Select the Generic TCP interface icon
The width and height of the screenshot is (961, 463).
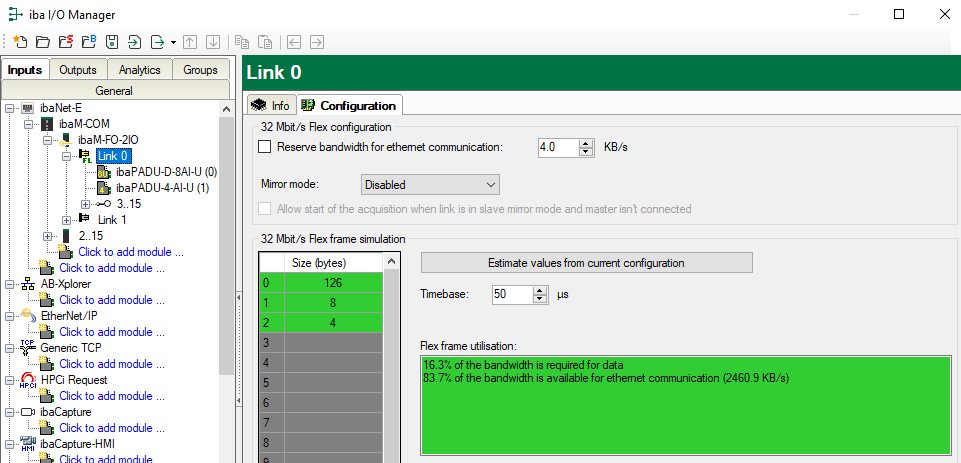coord(28,348)
